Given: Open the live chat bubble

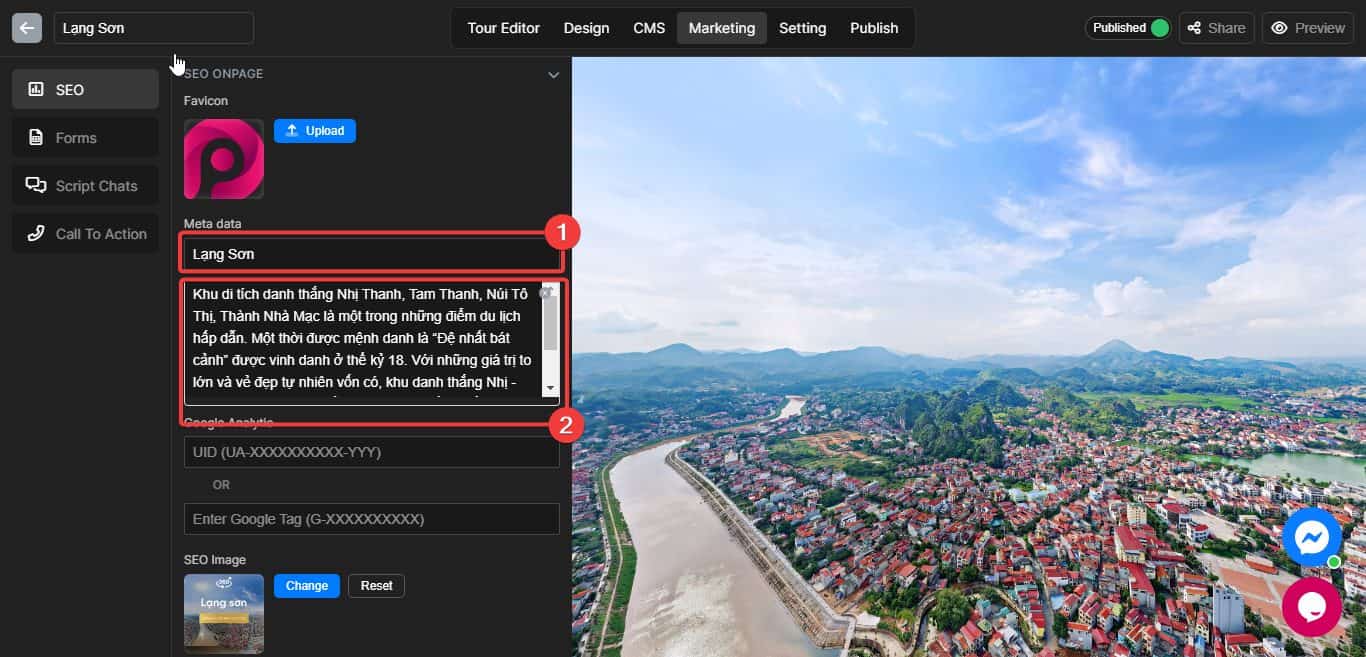Looking at the screenshot, I should tap(1311, 607).
